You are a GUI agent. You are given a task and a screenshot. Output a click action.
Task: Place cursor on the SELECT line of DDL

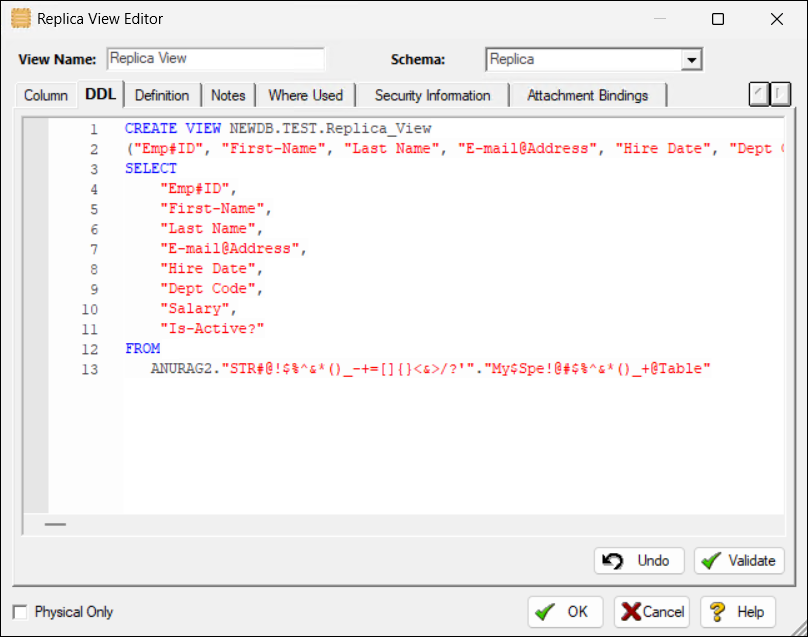coord(151,169)
